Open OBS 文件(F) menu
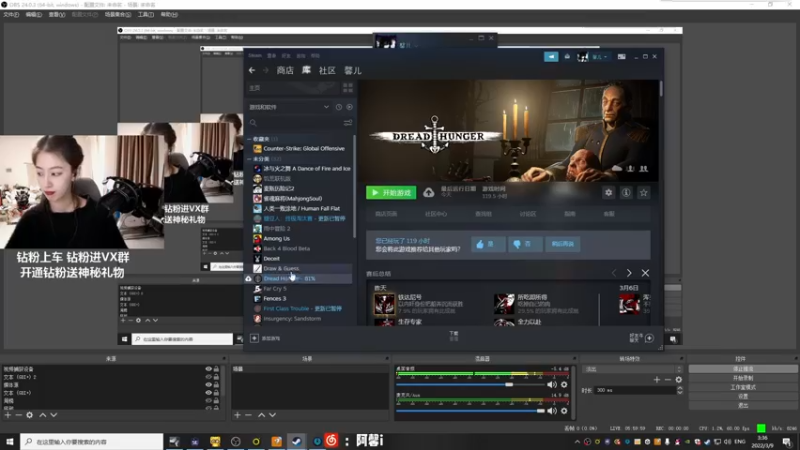 pos(11,15)
